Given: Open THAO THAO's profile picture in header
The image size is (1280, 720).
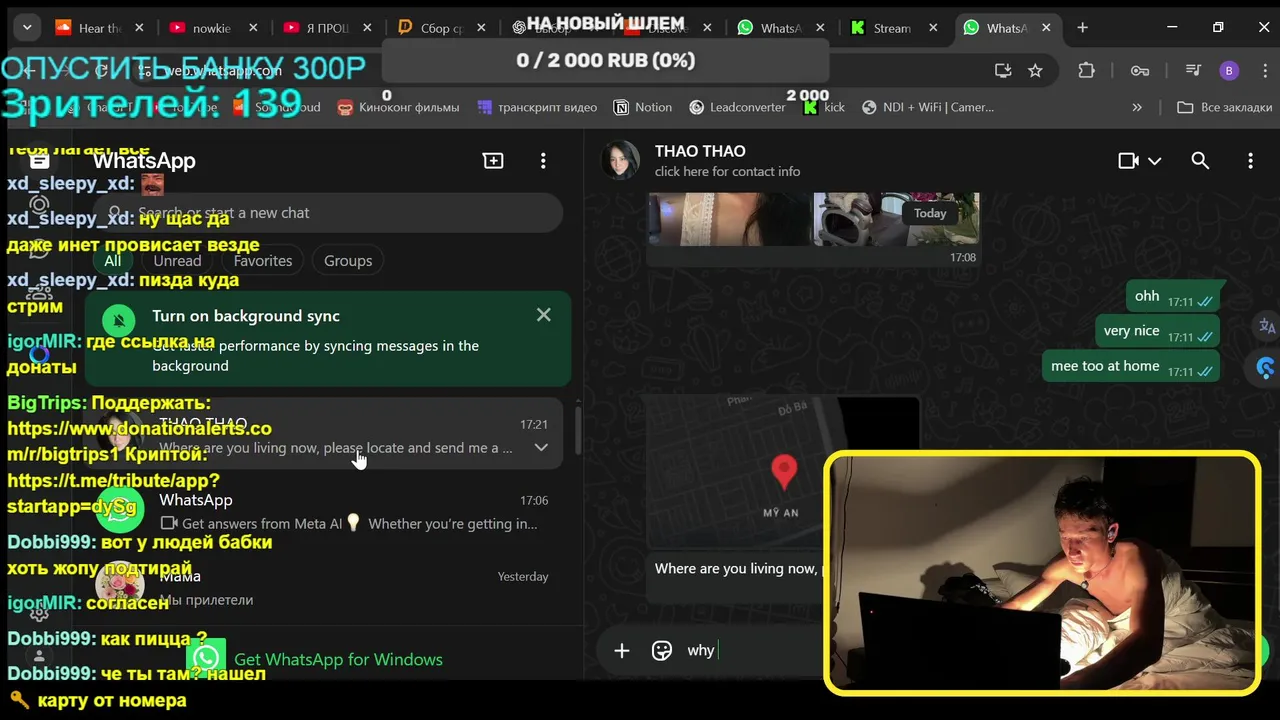Looking at the screenshot, I should pyautogui.click(x=620, y=160).
